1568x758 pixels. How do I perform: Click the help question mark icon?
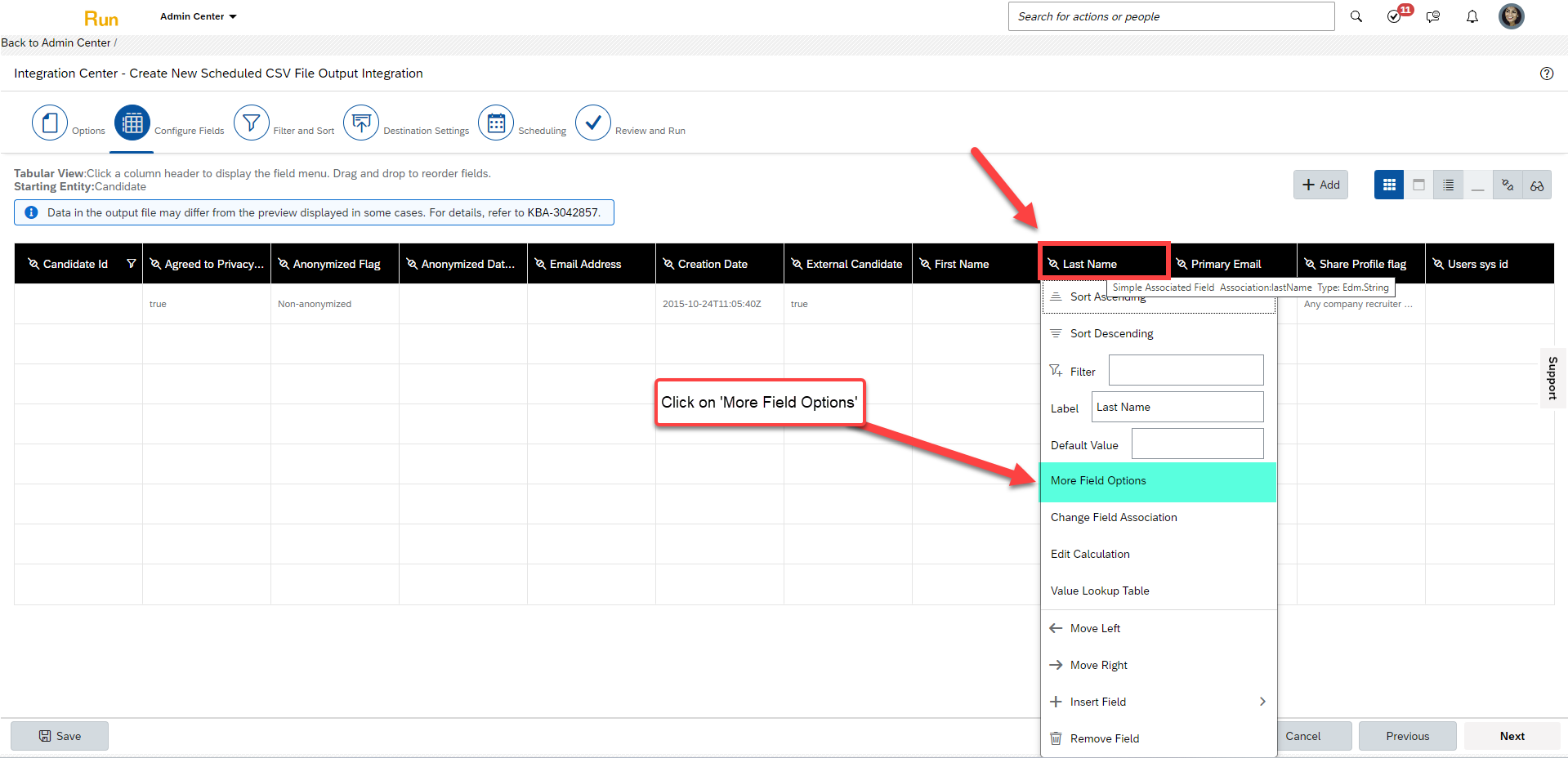(1547, 74)
